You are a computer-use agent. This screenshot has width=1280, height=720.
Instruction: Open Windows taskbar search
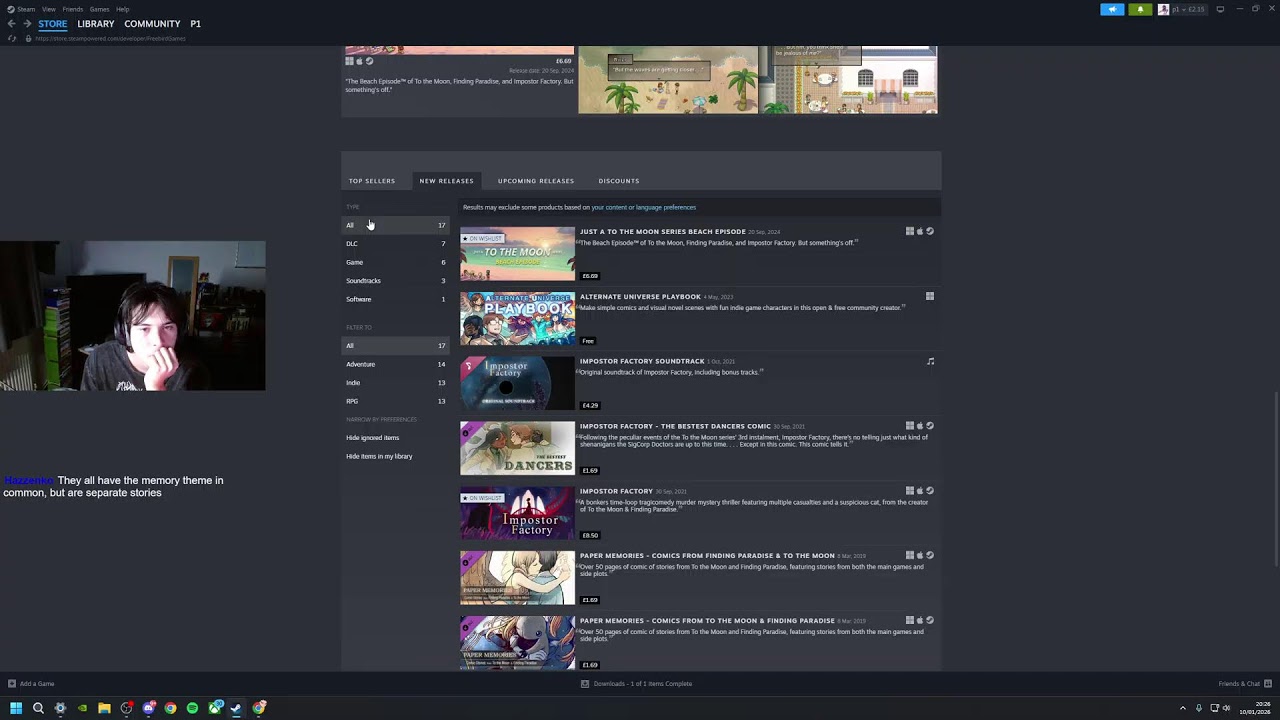[x=38, y=708]
